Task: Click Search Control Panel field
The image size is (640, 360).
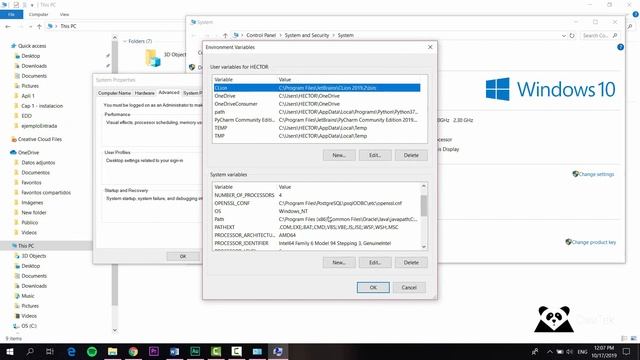Action: (x=599, y=36)
